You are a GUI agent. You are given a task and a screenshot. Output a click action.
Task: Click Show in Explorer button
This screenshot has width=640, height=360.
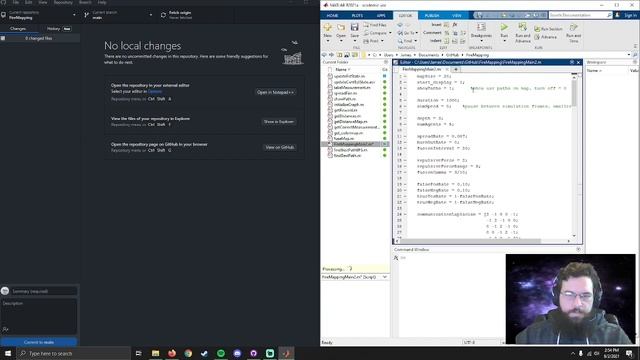279,122
